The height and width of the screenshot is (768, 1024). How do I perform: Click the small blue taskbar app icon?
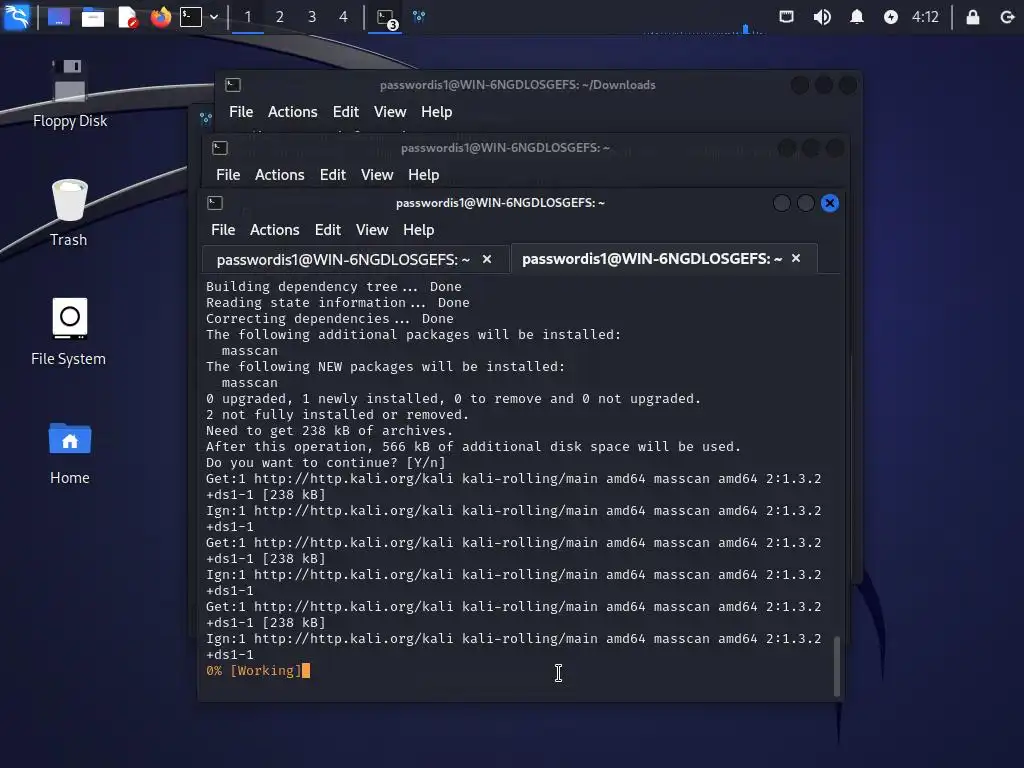[x=419, y=17]
